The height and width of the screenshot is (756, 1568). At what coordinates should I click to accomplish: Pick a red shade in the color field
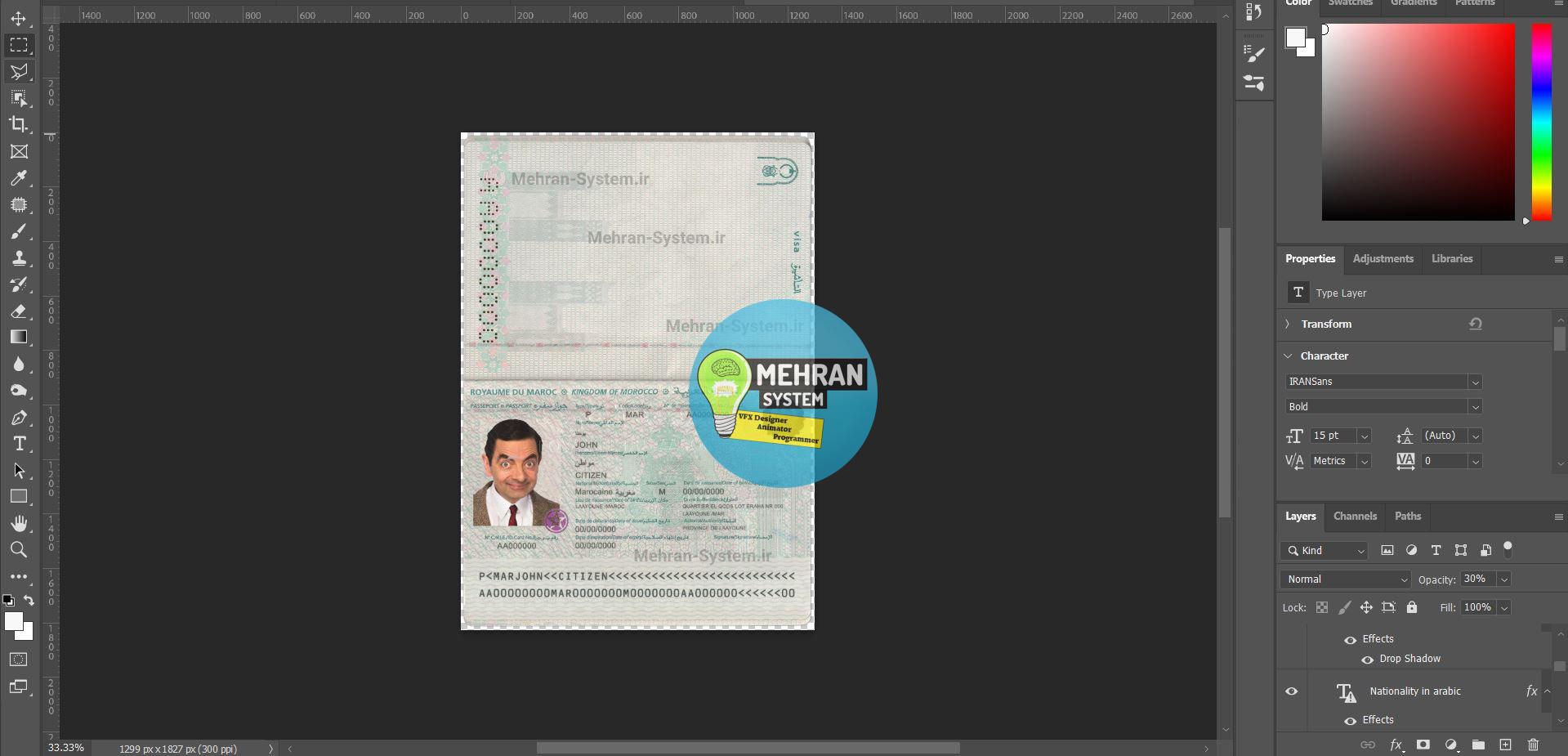[1418, 122]
